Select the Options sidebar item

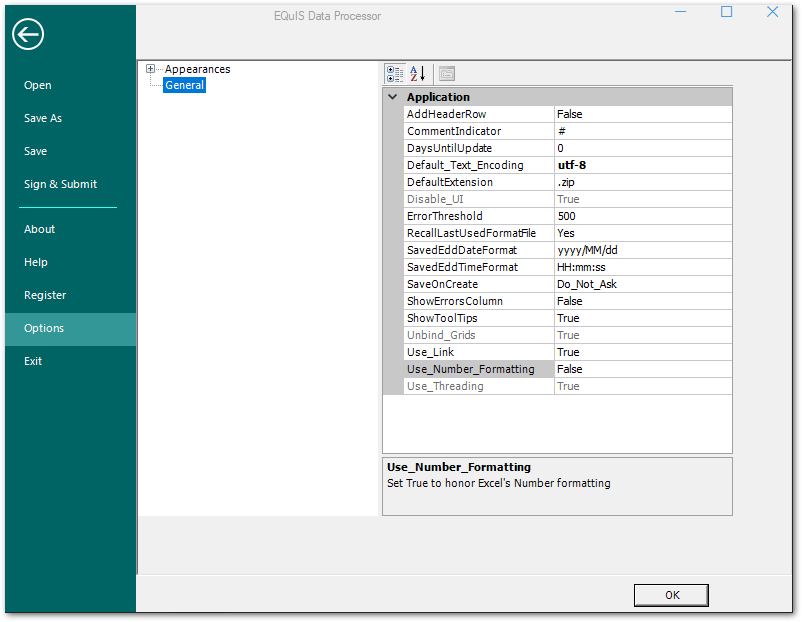pyautogui.click(x=71, y=328)
